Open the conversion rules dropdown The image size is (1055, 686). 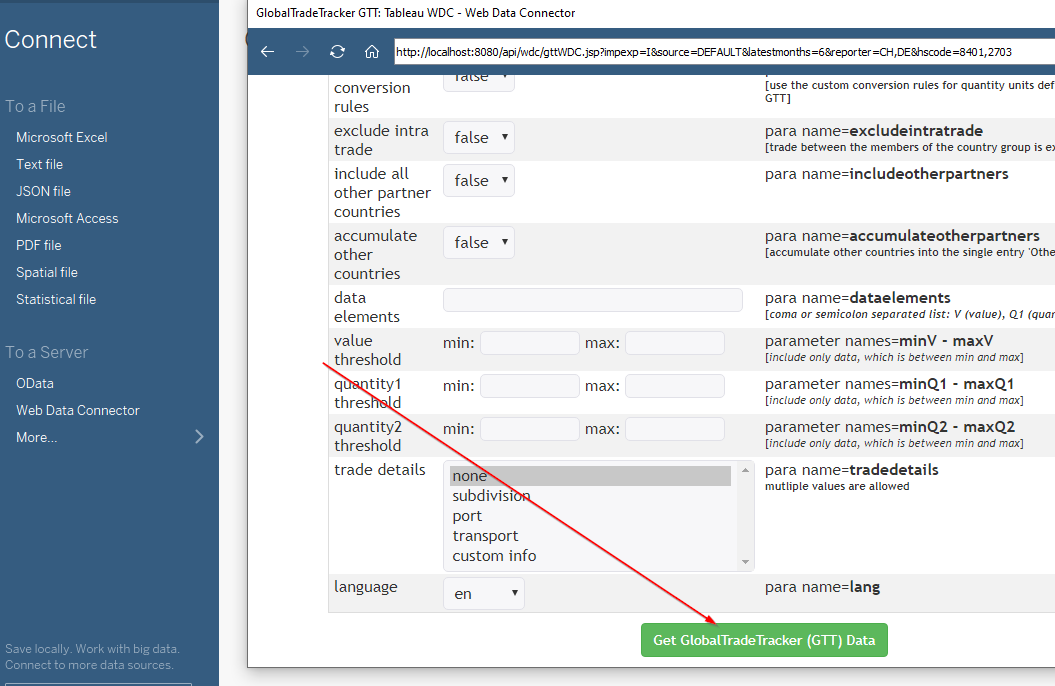click(x=479, y=82)
